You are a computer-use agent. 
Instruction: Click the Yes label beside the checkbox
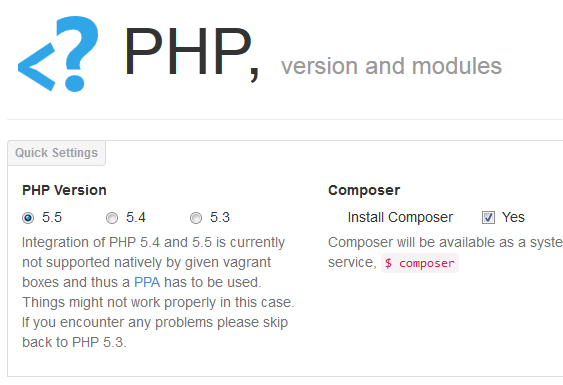coord(513,217)
